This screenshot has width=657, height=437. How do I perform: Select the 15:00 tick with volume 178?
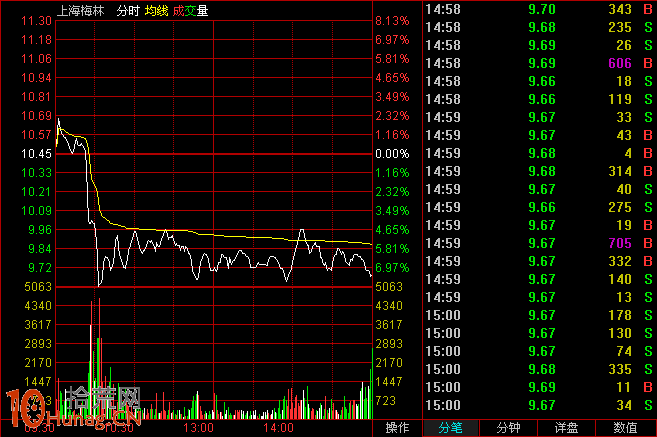pos(539,315)
